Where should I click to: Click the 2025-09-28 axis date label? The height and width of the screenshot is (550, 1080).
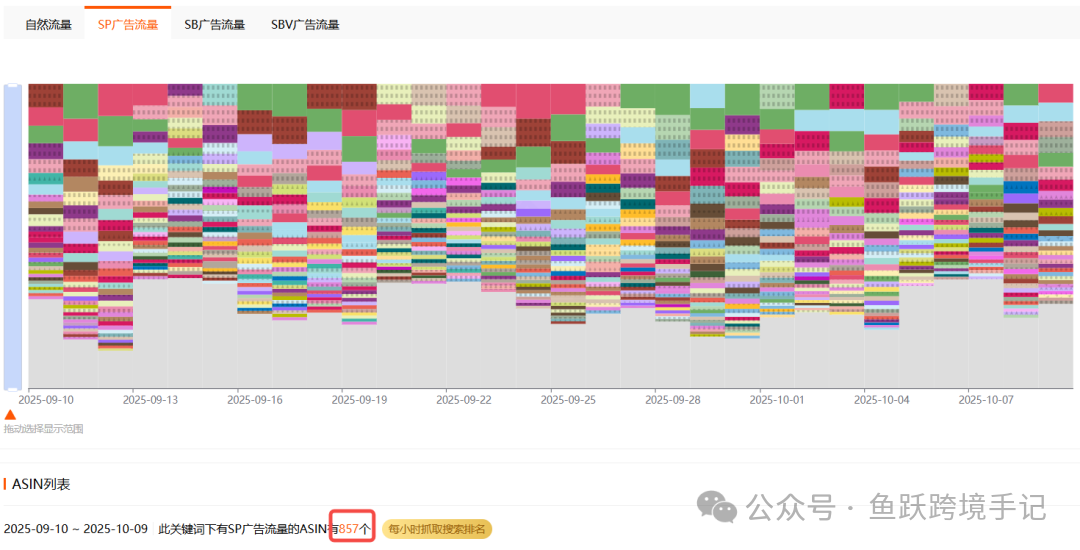point(674,399)
